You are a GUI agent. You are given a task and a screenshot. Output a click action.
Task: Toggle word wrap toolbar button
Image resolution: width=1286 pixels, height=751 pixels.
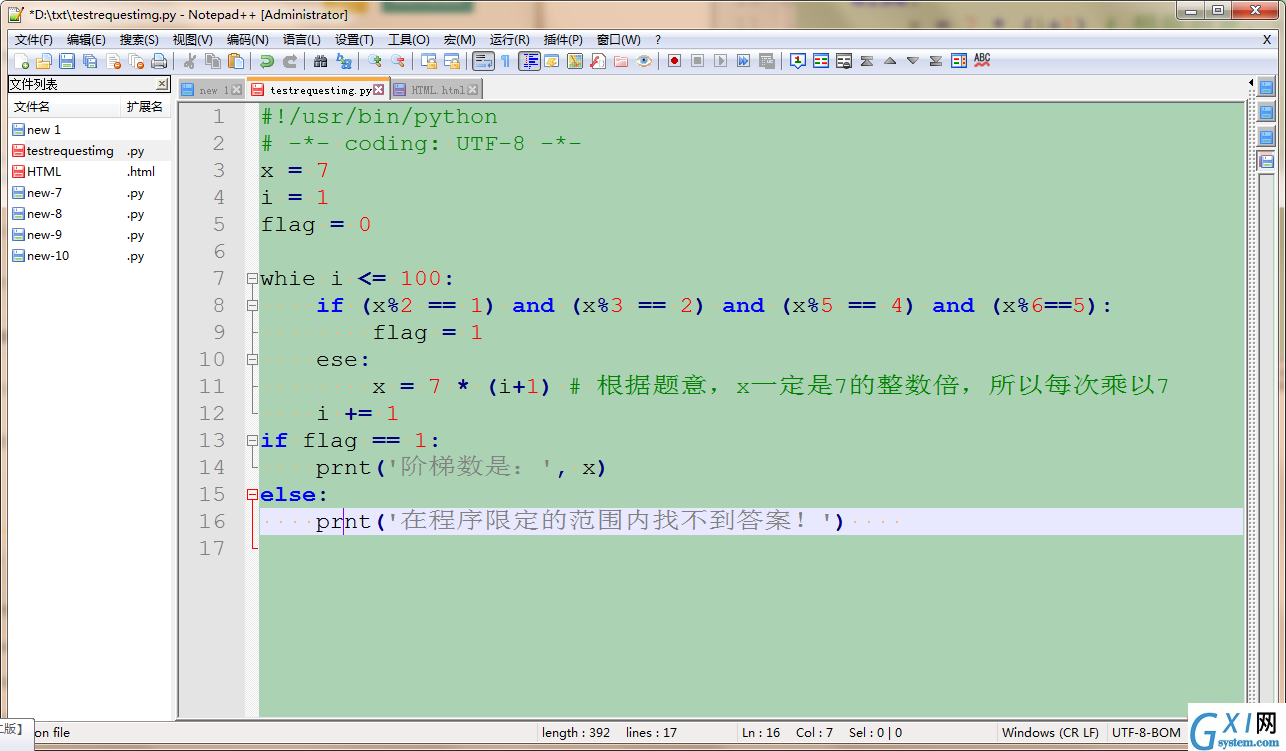[x=483, y=61]
